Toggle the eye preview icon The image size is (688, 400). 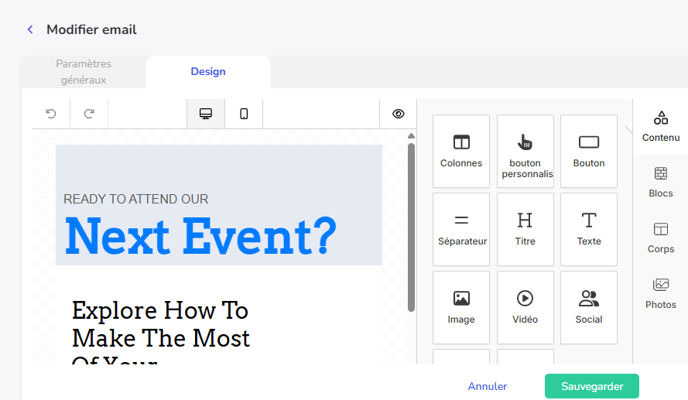click(x=398, y=114)
